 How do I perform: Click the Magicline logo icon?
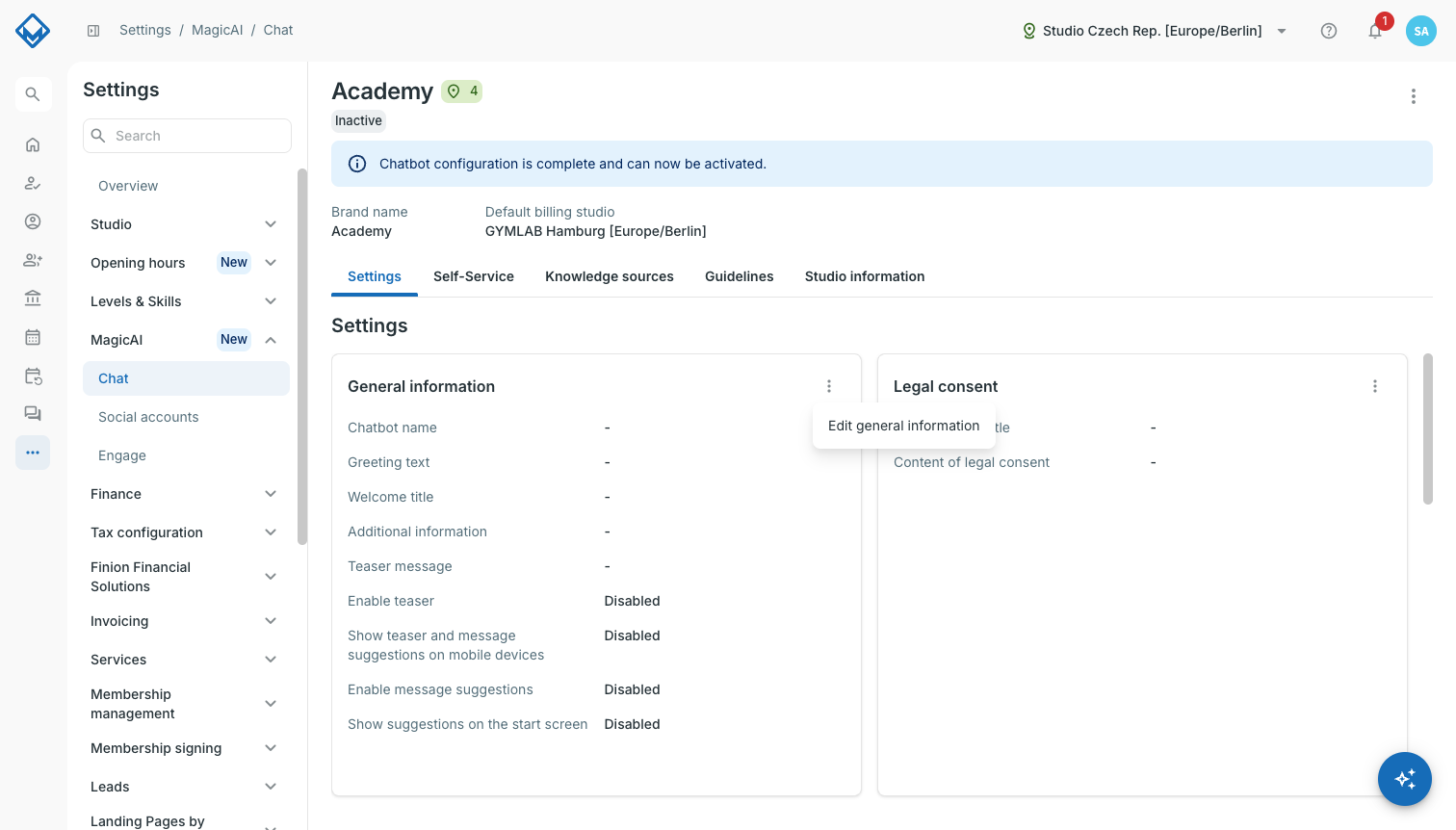tap(33, 31)
